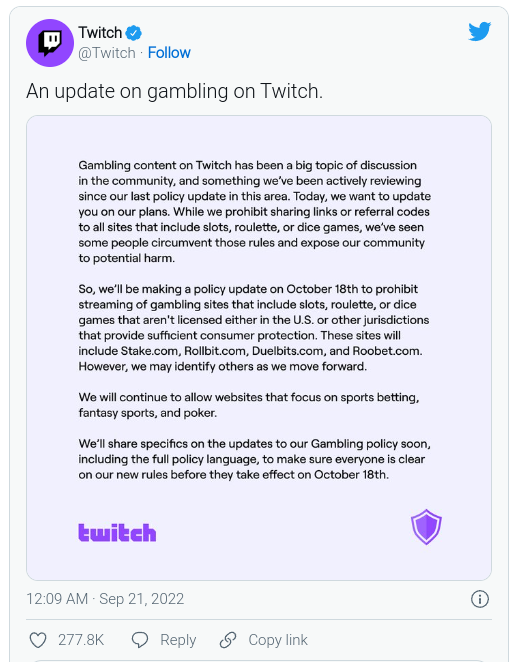Click the Twitch display name
The image size is (514, 662).
point(100,33)
